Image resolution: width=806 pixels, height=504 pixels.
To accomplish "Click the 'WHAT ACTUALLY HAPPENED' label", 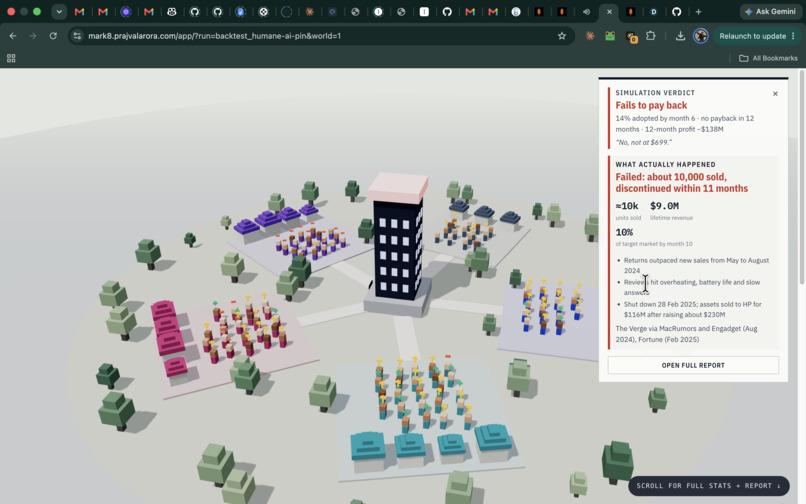I will pyautogui.click(x=665, y=165).
